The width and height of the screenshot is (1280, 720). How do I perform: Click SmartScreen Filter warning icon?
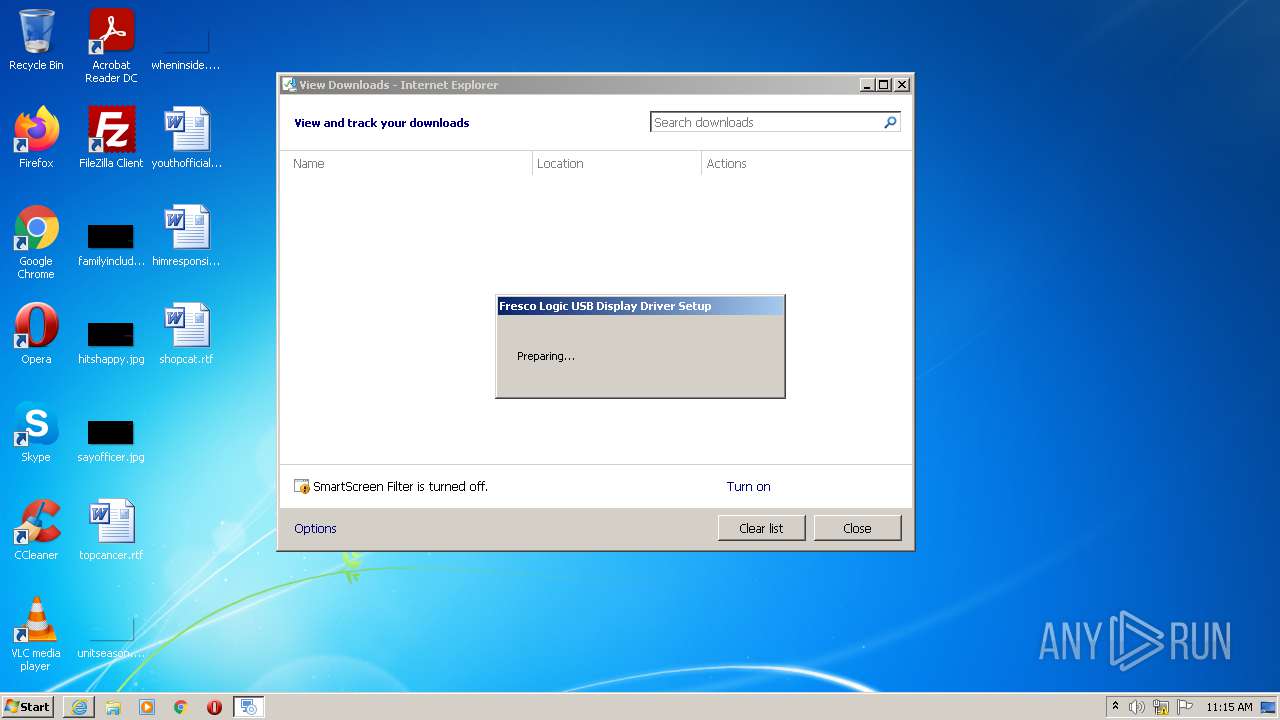[302, 487]
